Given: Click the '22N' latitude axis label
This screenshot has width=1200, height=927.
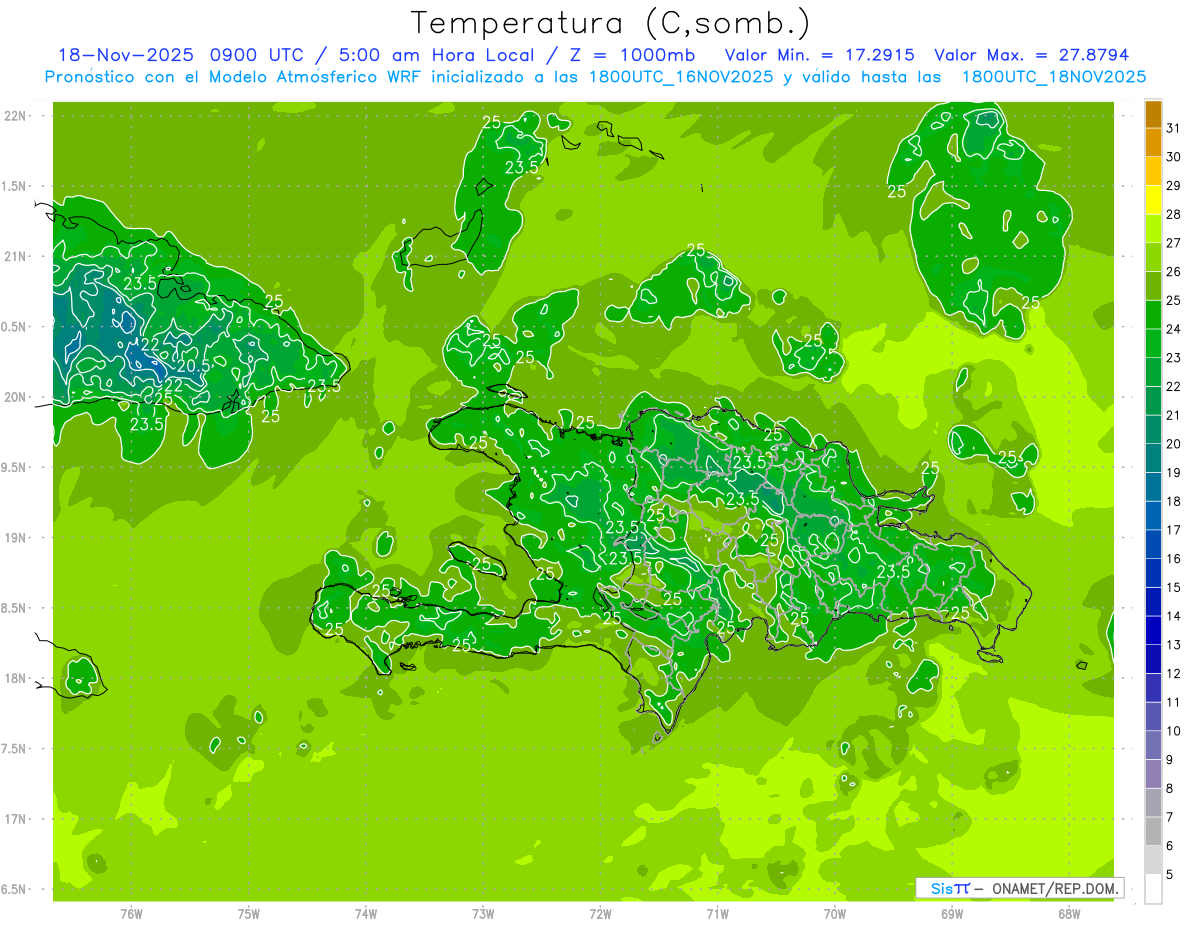Looking at the screenshot, I should pyautogui.click(x=17, y=116).
